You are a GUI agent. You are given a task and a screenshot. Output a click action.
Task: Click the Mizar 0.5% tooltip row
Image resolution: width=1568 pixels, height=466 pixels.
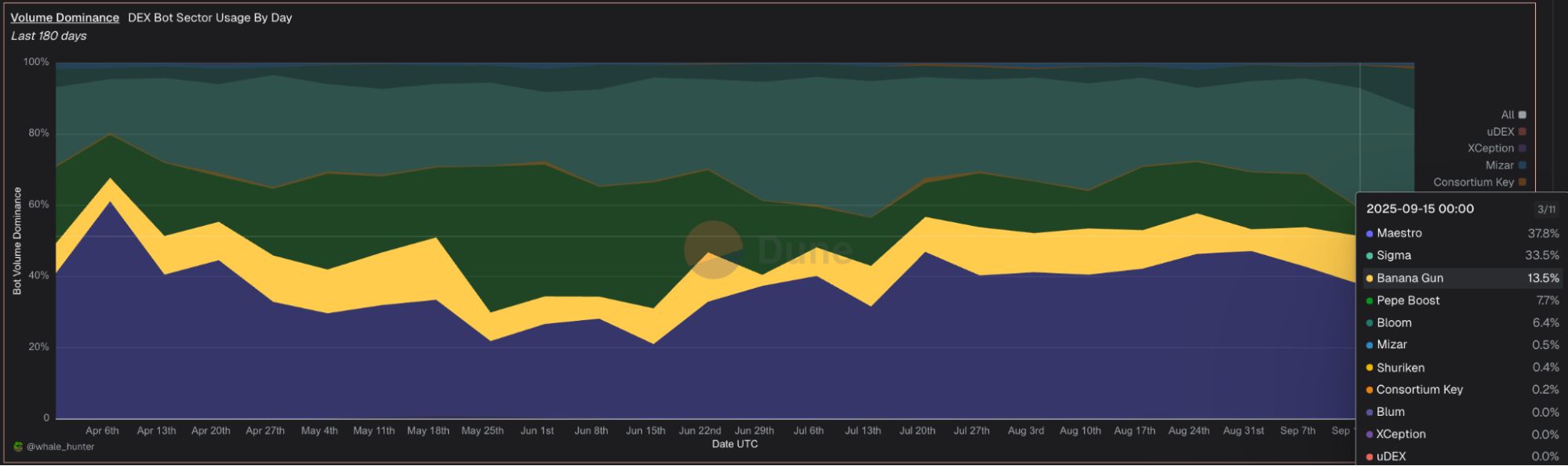tap(1462, 345)
